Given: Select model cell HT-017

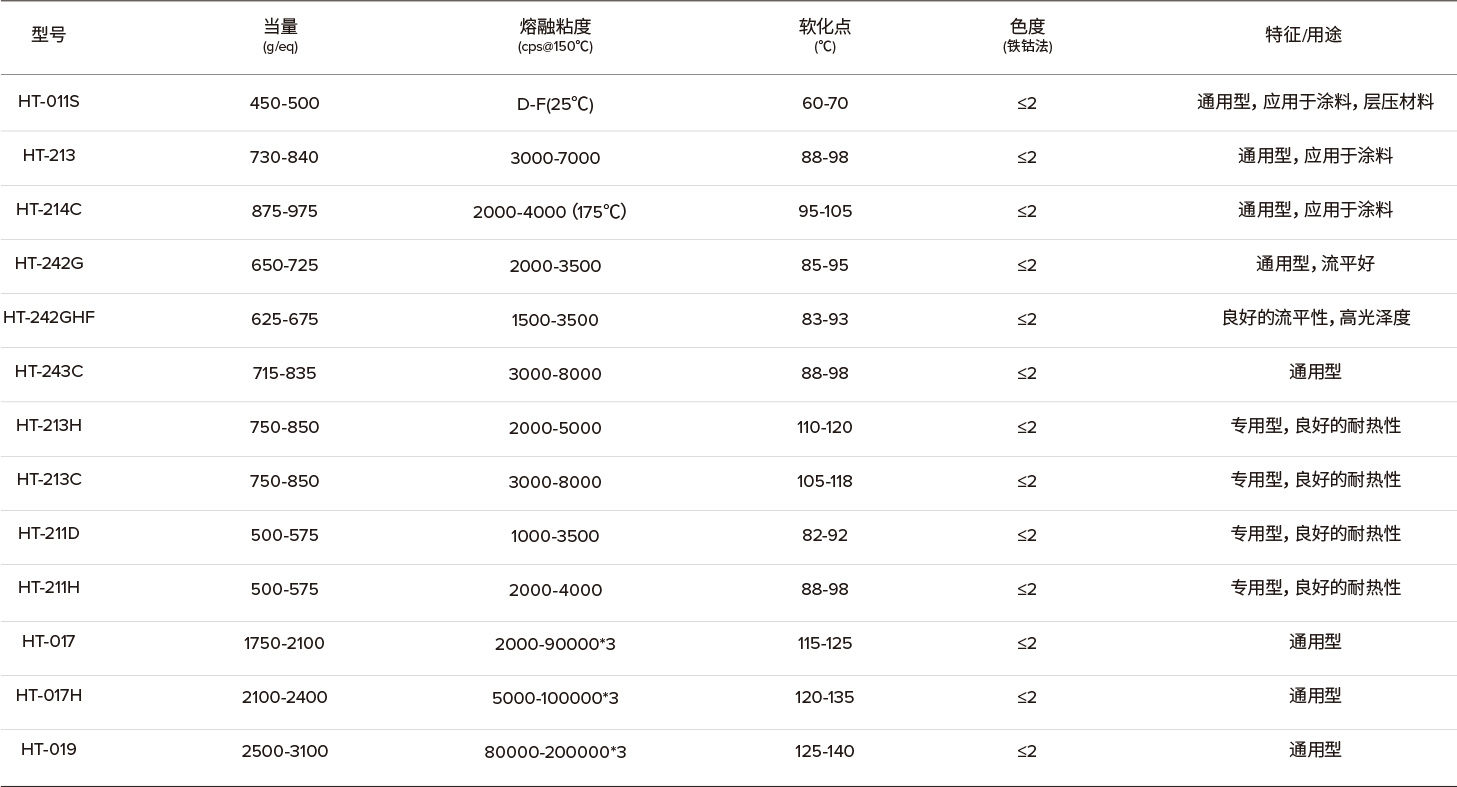Looking at the screenshot, I should 48,642.
